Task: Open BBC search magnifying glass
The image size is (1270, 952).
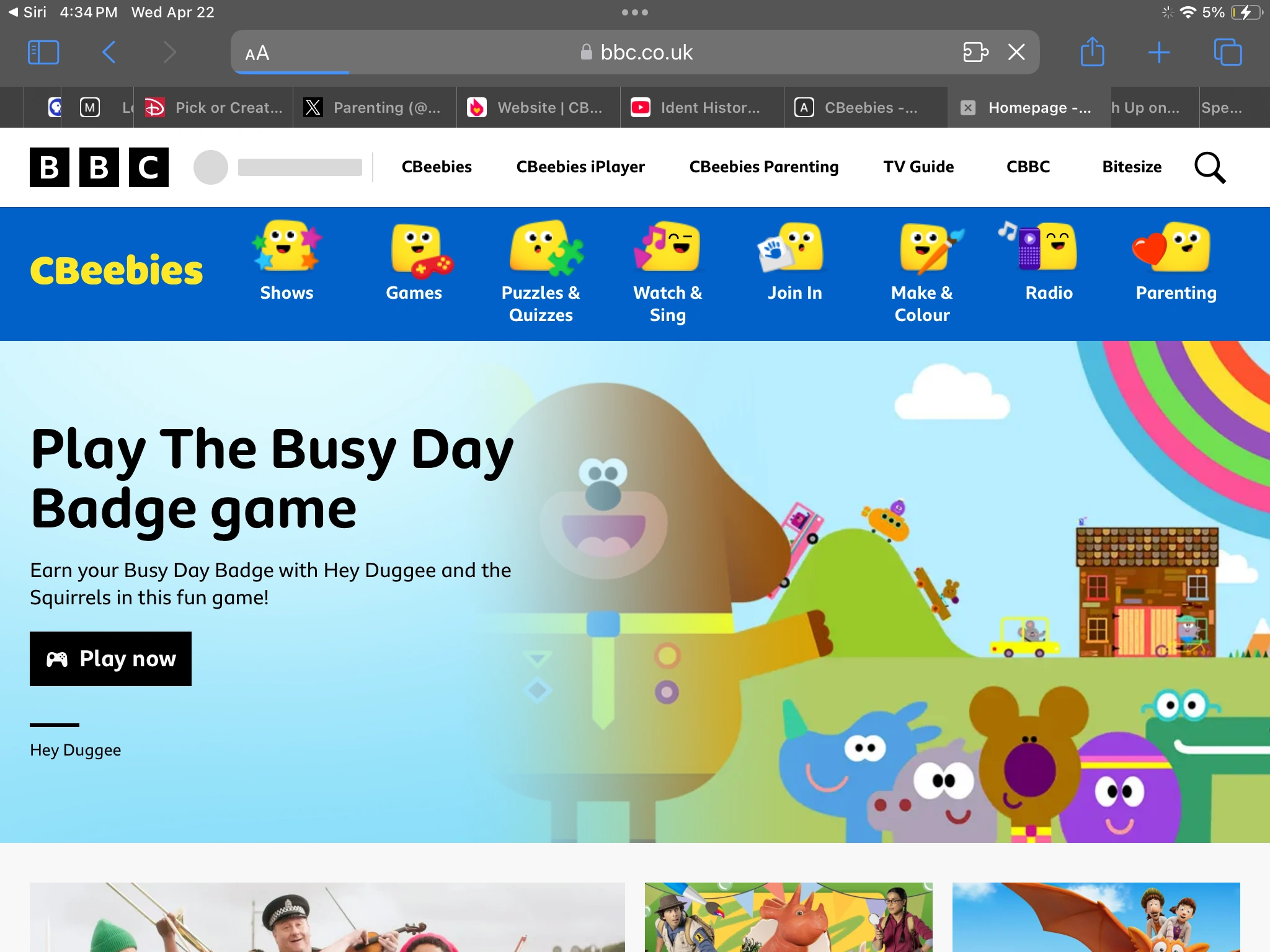Action: click(1209, 167)
